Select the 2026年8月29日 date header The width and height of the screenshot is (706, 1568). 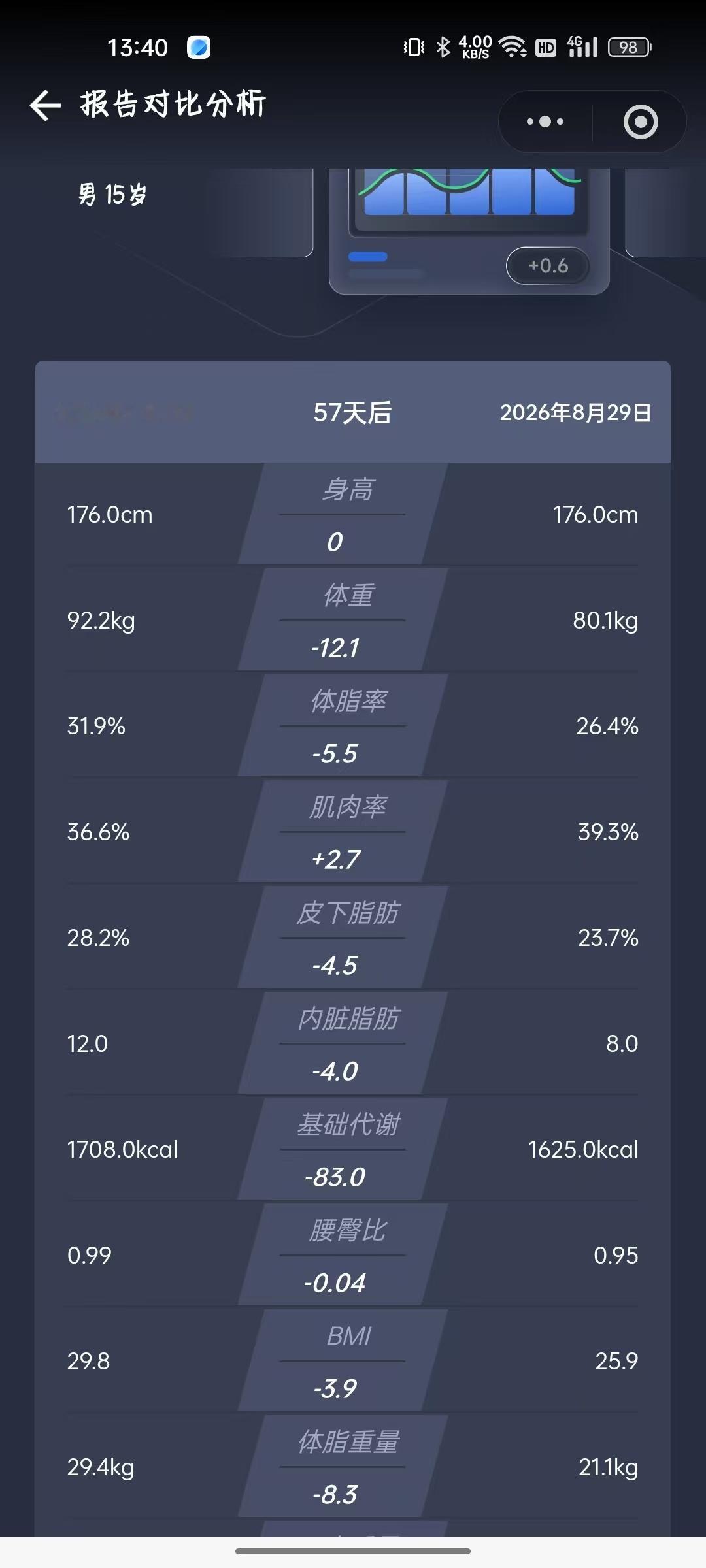coord(575,413)
